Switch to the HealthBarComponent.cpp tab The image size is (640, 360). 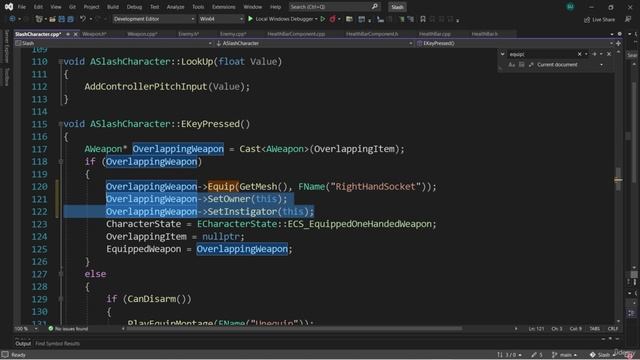[296, 34]
